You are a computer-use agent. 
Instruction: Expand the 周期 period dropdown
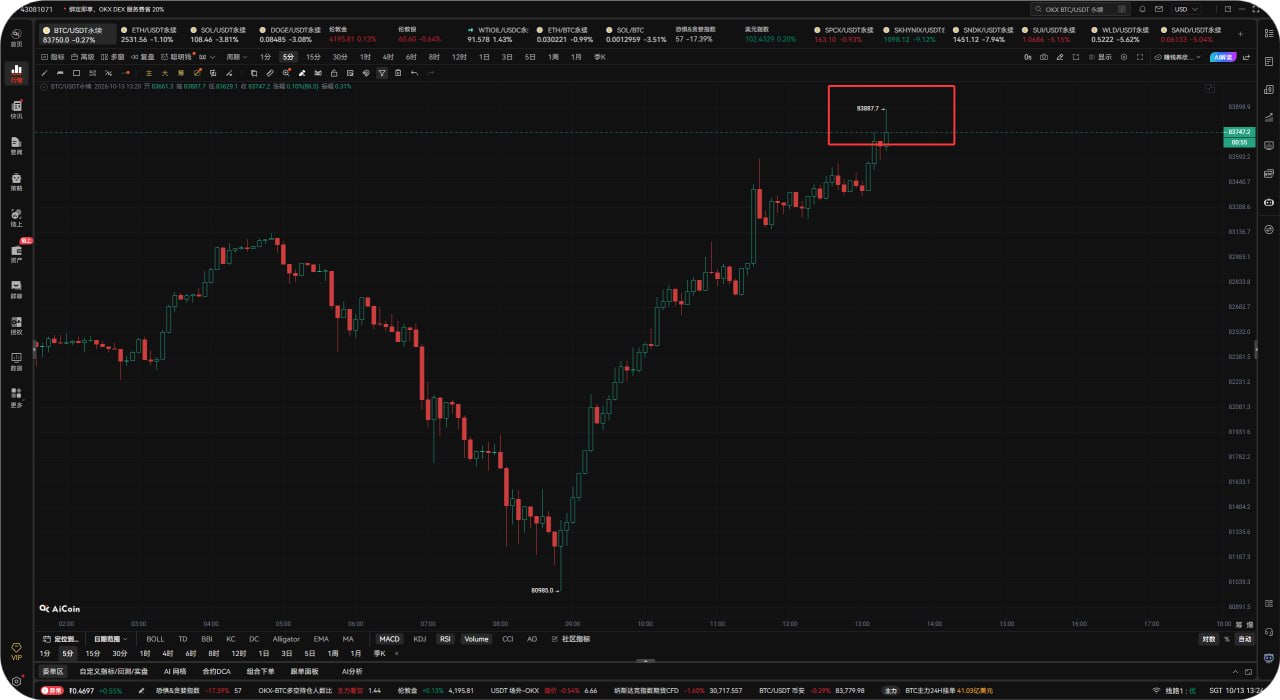[x=236, y=57]
